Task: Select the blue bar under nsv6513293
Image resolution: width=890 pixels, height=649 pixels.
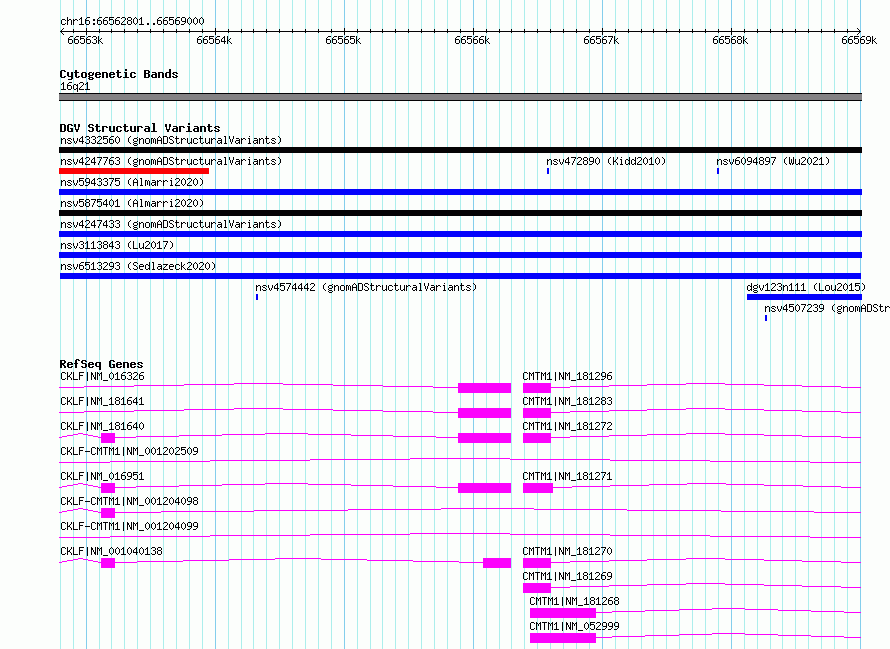Action: point(460,276)
